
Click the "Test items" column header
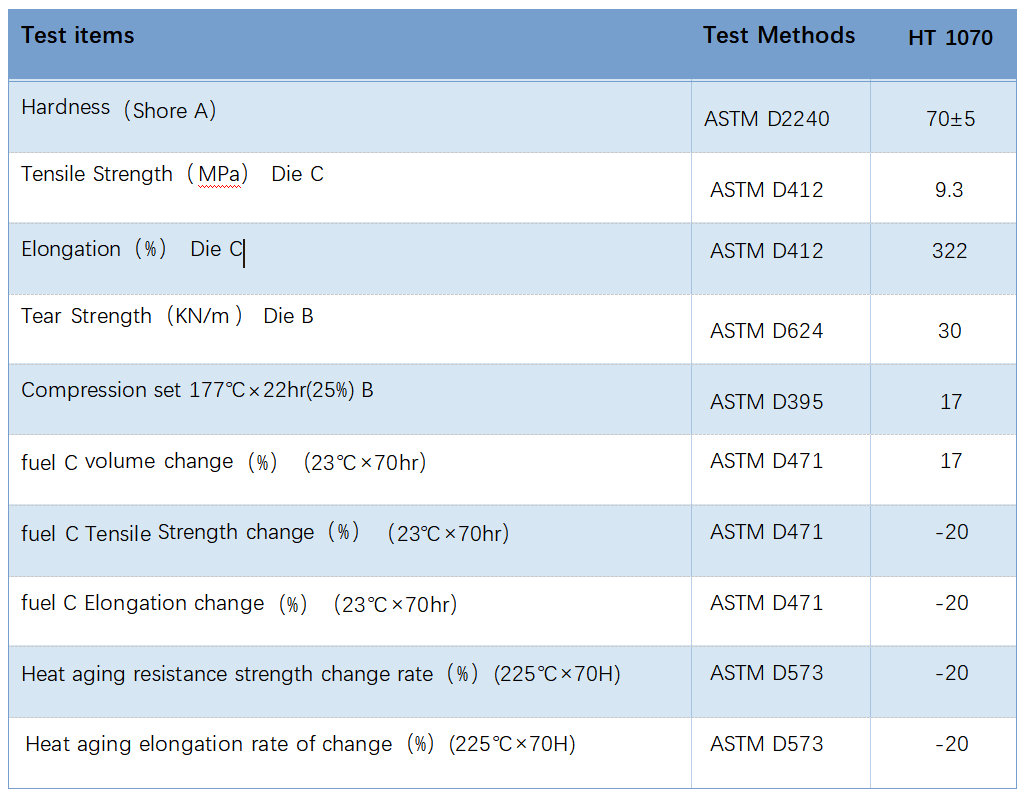[78, 36]
